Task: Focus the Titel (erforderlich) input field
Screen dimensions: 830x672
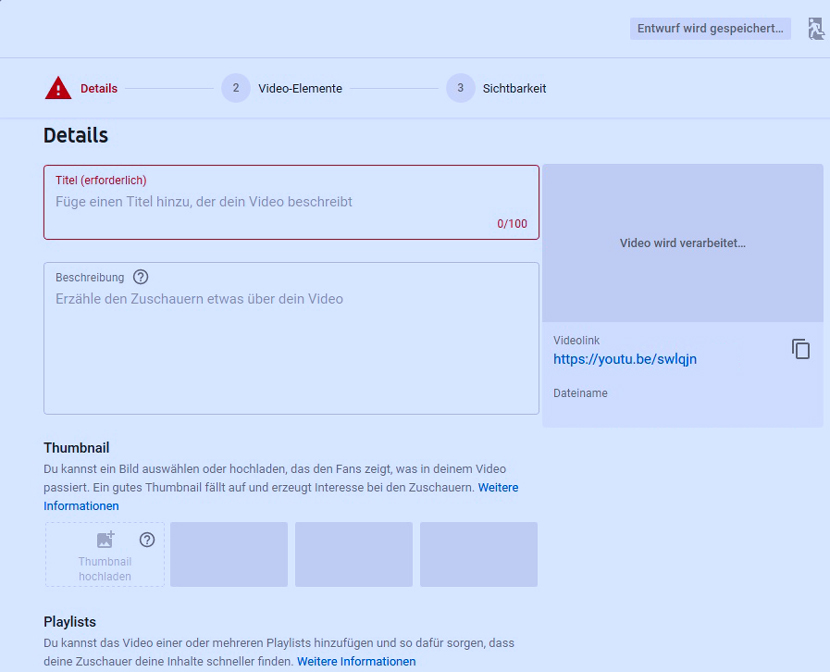Action: click(x=290, y=202)
